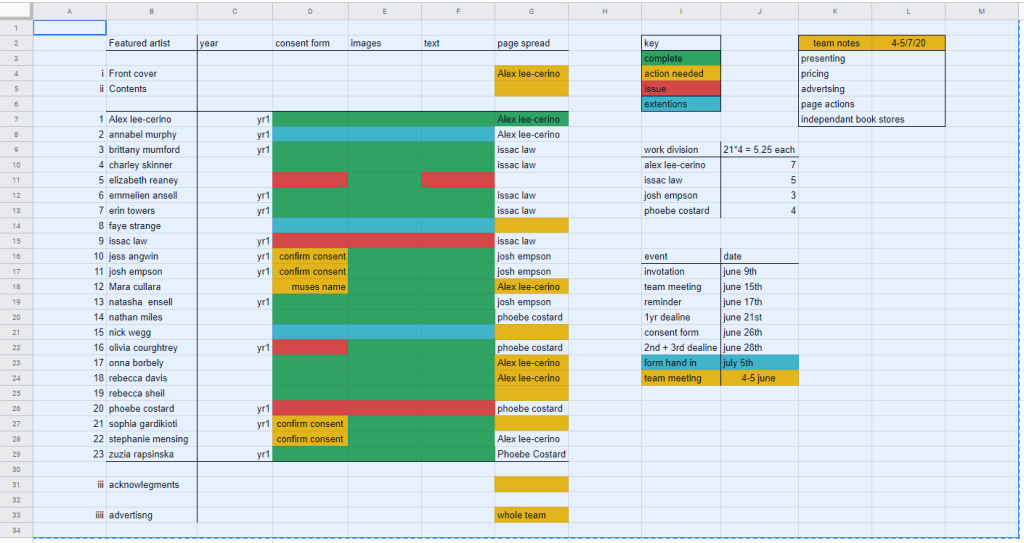Click the select-all corner box of the grid
The width and height of the screenshot is (1024, 543).
(16, 11)
